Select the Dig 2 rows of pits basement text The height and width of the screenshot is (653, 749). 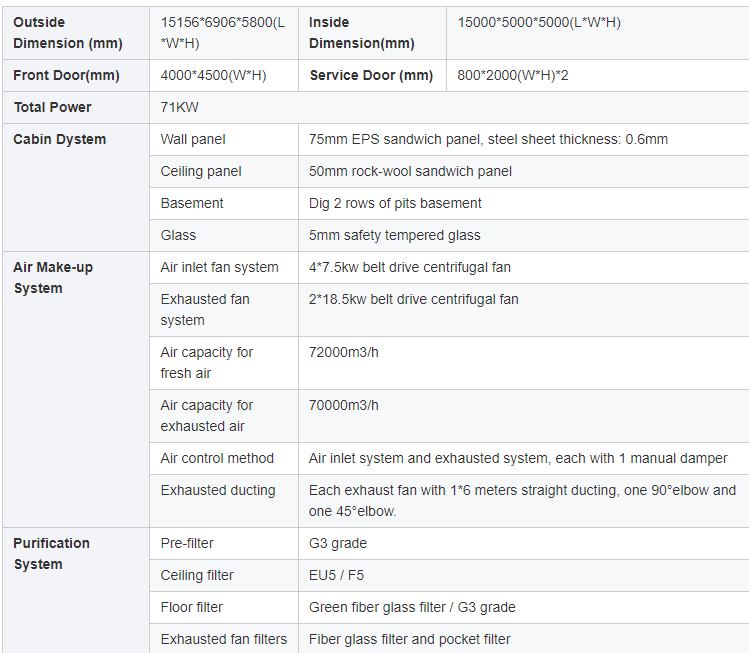click(395, 203)
